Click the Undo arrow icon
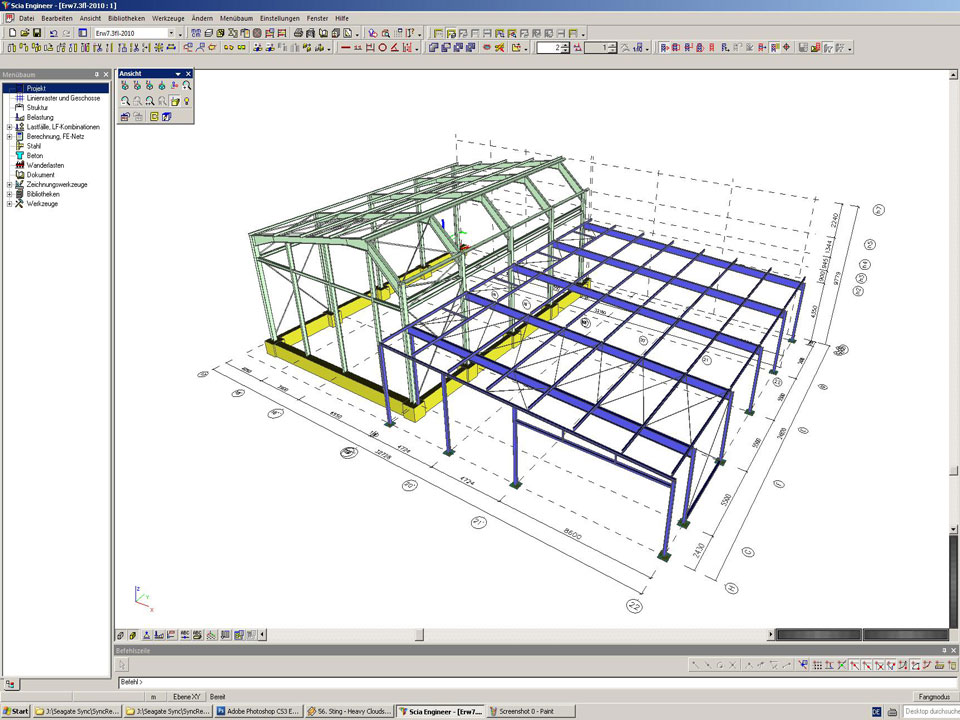This screenshot has height=720, width=960. pos(53,33)
